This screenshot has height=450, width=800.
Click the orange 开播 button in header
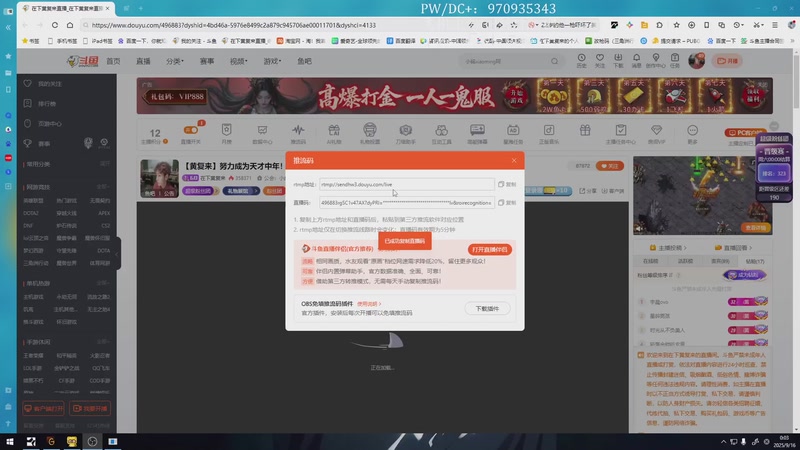727,61
